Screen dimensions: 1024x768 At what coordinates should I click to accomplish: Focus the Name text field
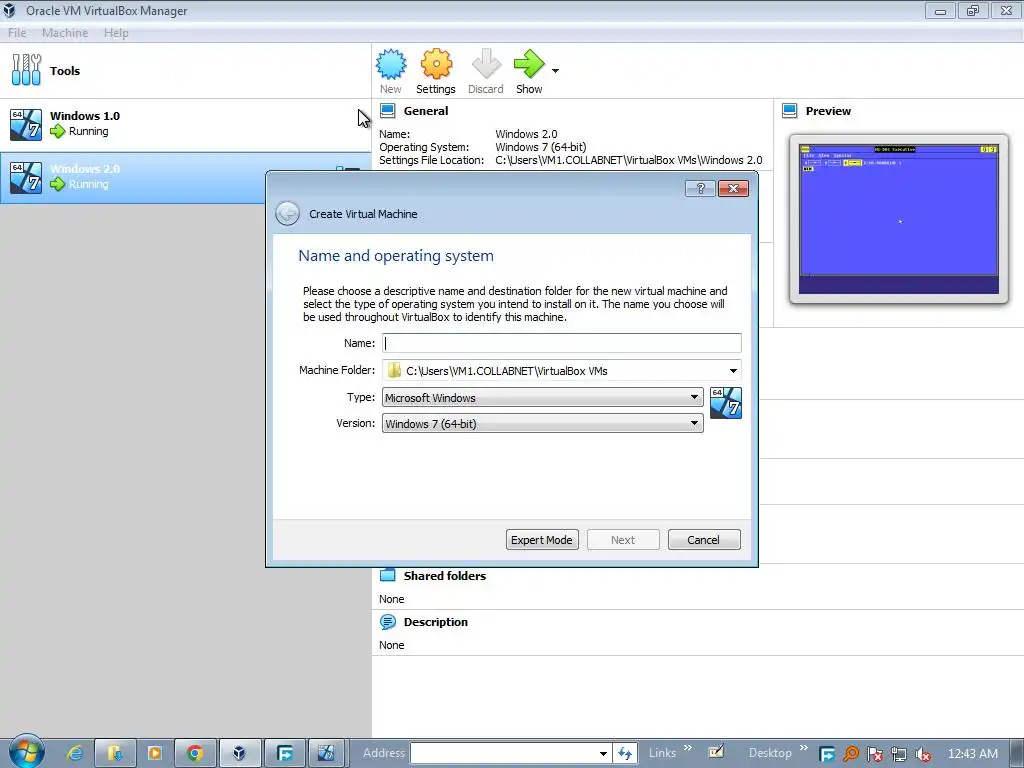coord(562,343)
